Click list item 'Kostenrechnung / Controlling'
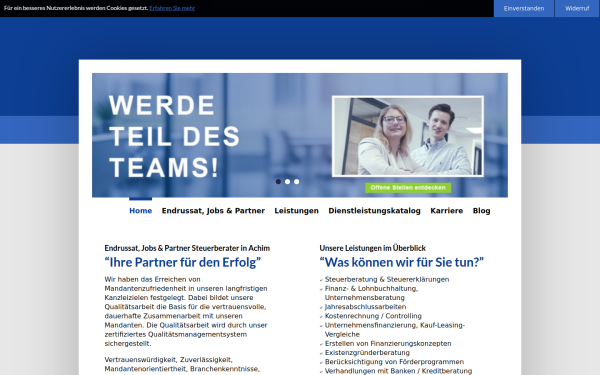 (x=373, y=316)
